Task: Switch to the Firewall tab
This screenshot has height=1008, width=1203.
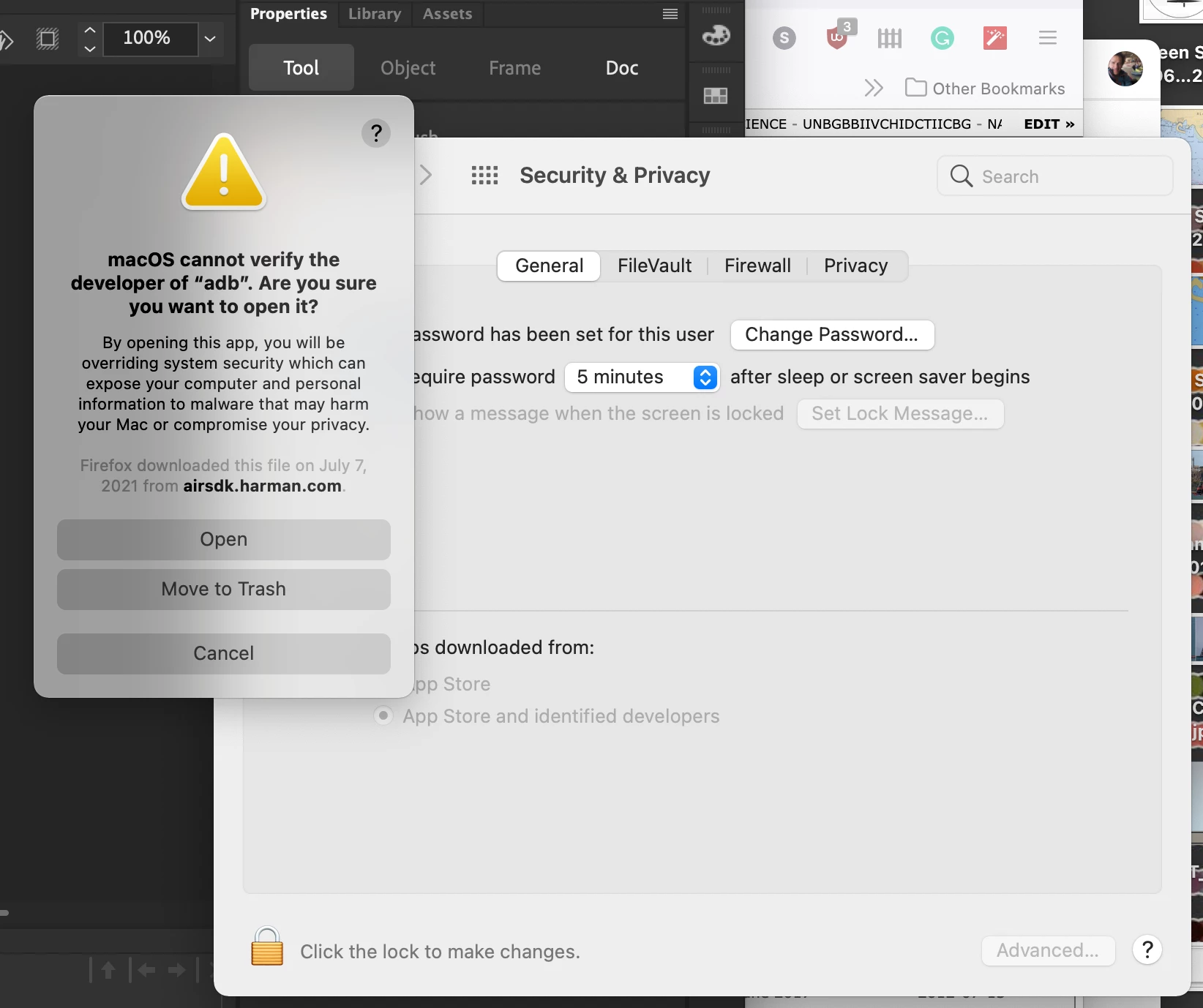Action: (x=757, y=266)
